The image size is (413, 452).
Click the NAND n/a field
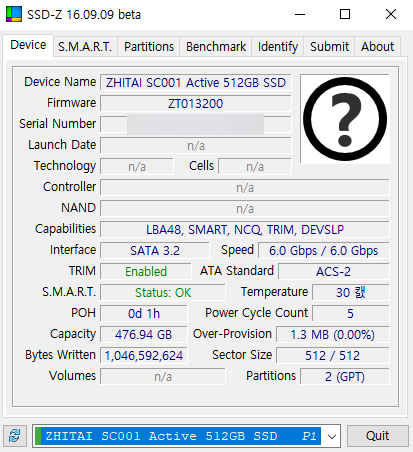pos(245,209)
